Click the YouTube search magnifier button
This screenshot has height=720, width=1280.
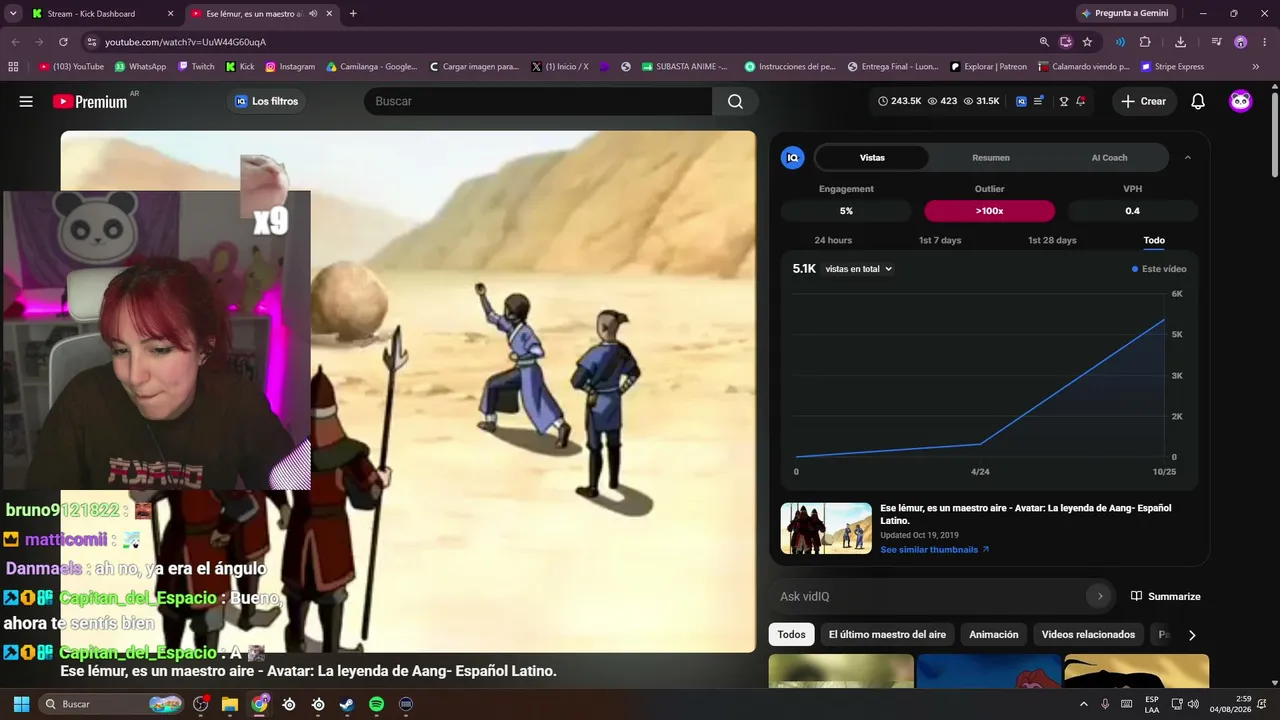735,101
